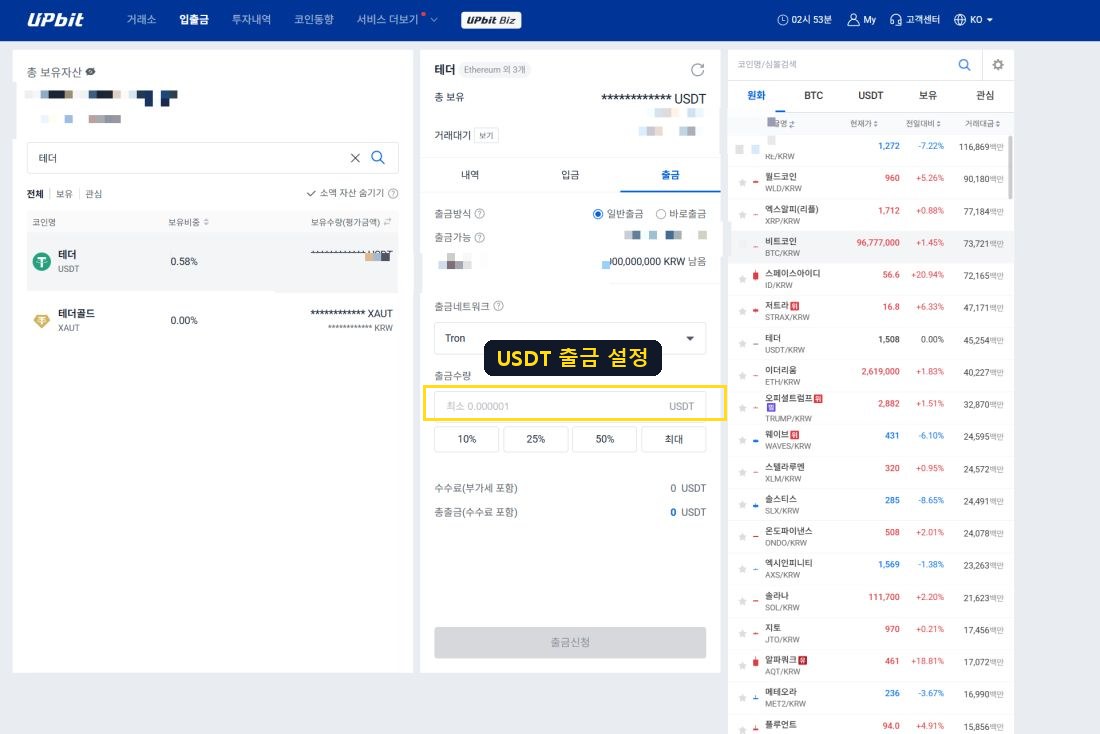This screenshot has height=734, width=1100.
Task: Open the coin list settings gear icon
Action: point(998,65)
